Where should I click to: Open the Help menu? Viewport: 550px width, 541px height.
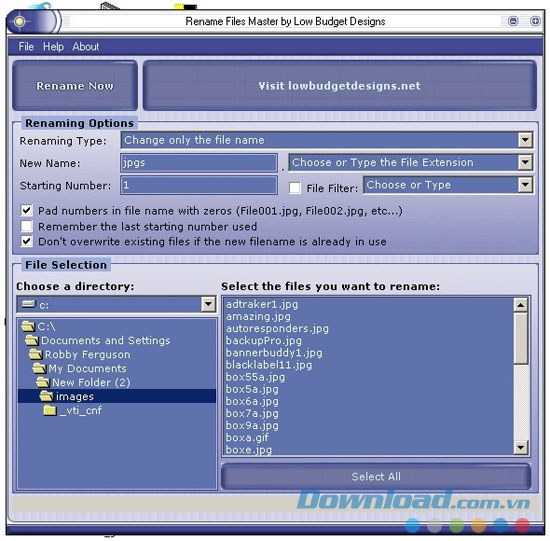pos(53,46)
